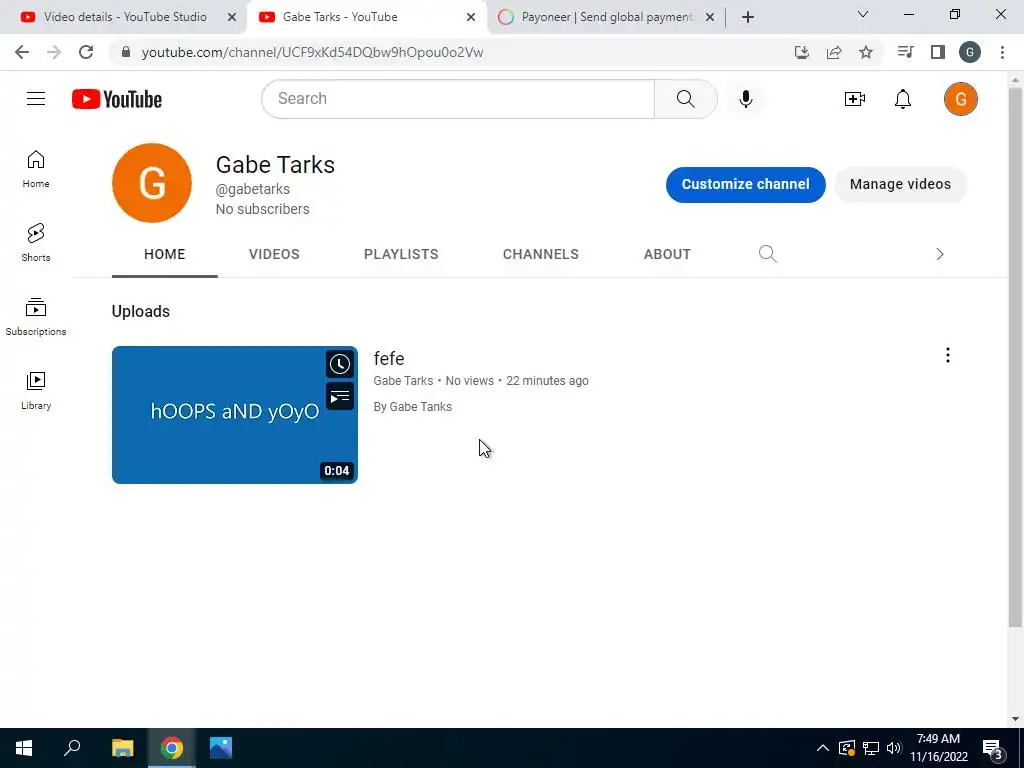Click the By Gabe Tanks description text
Screen dimensions: 1024x768
click(x=412, y=407)
